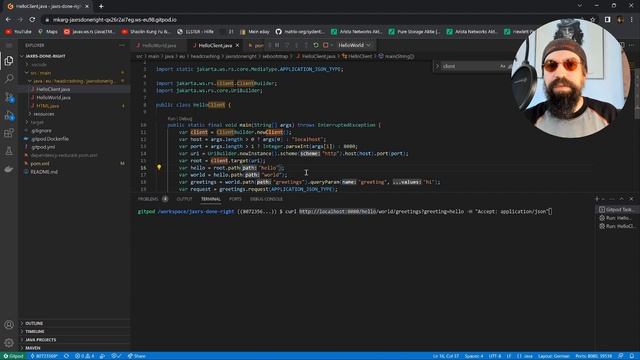The width and height of the screenshot is (640, 360).
Task: Toggle Match Case in find widget
Action: coord(502,66)
